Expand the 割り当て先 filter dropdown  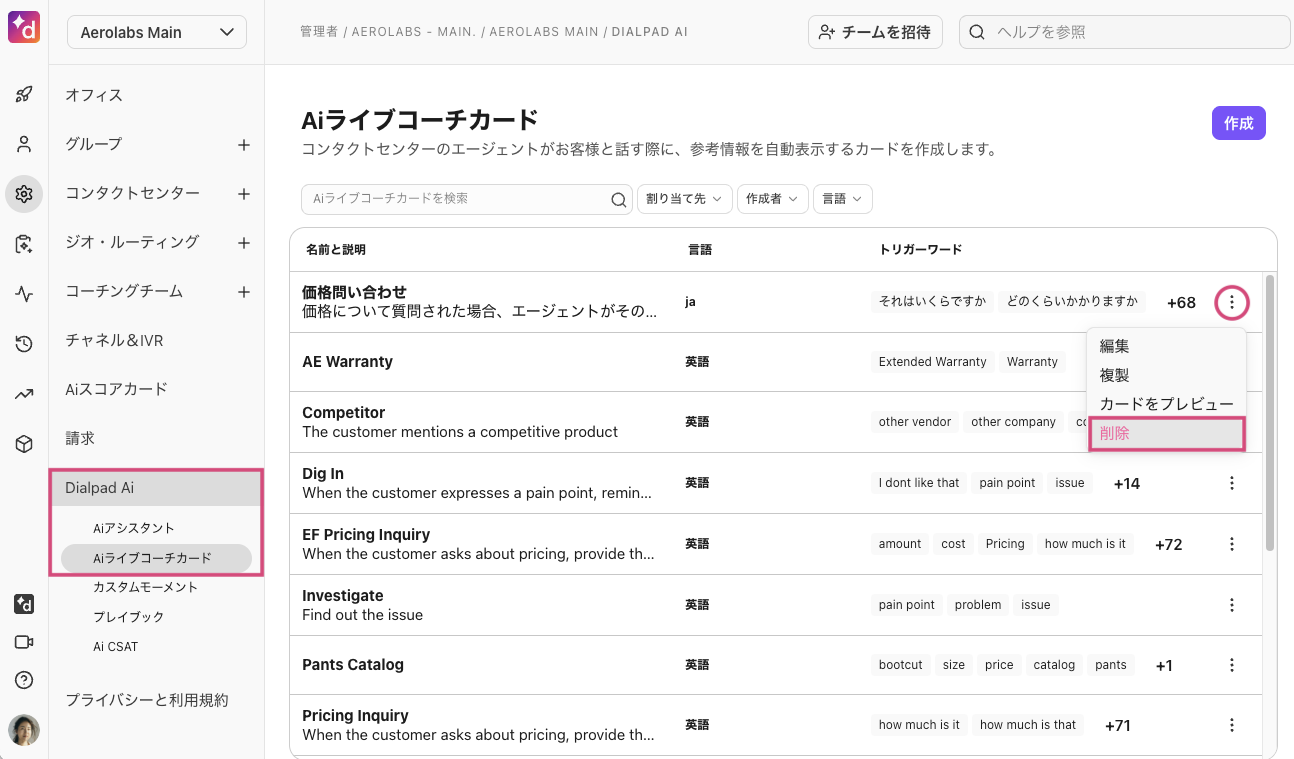684,199
